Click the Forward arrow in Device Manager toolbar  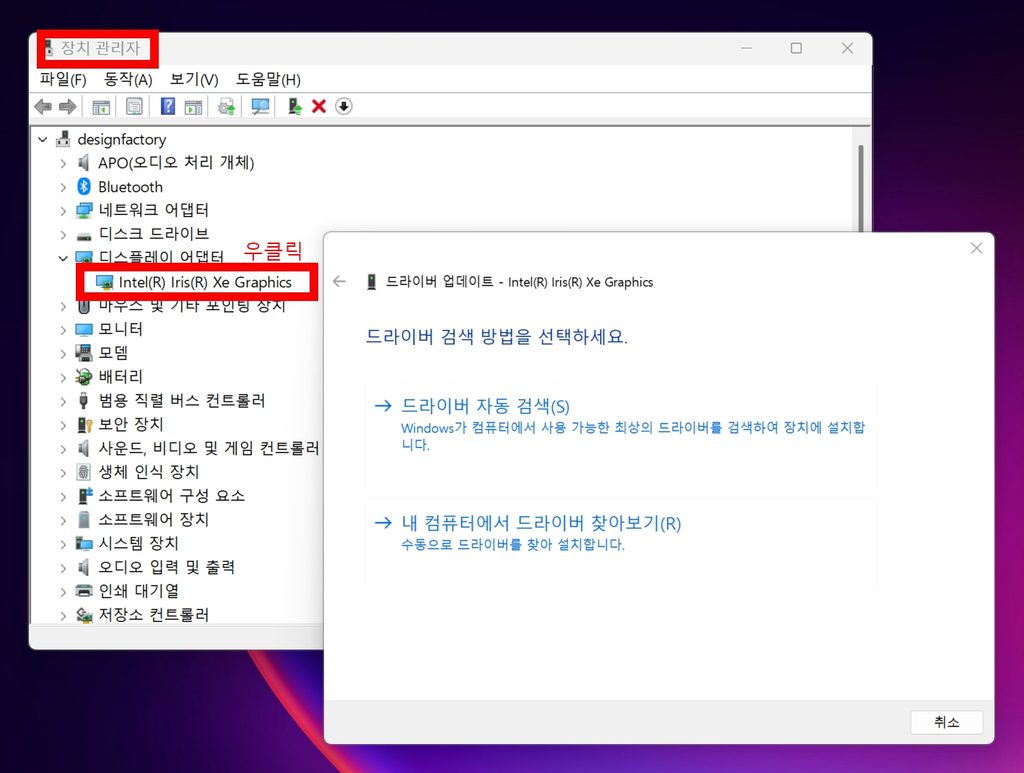[67, 106]
